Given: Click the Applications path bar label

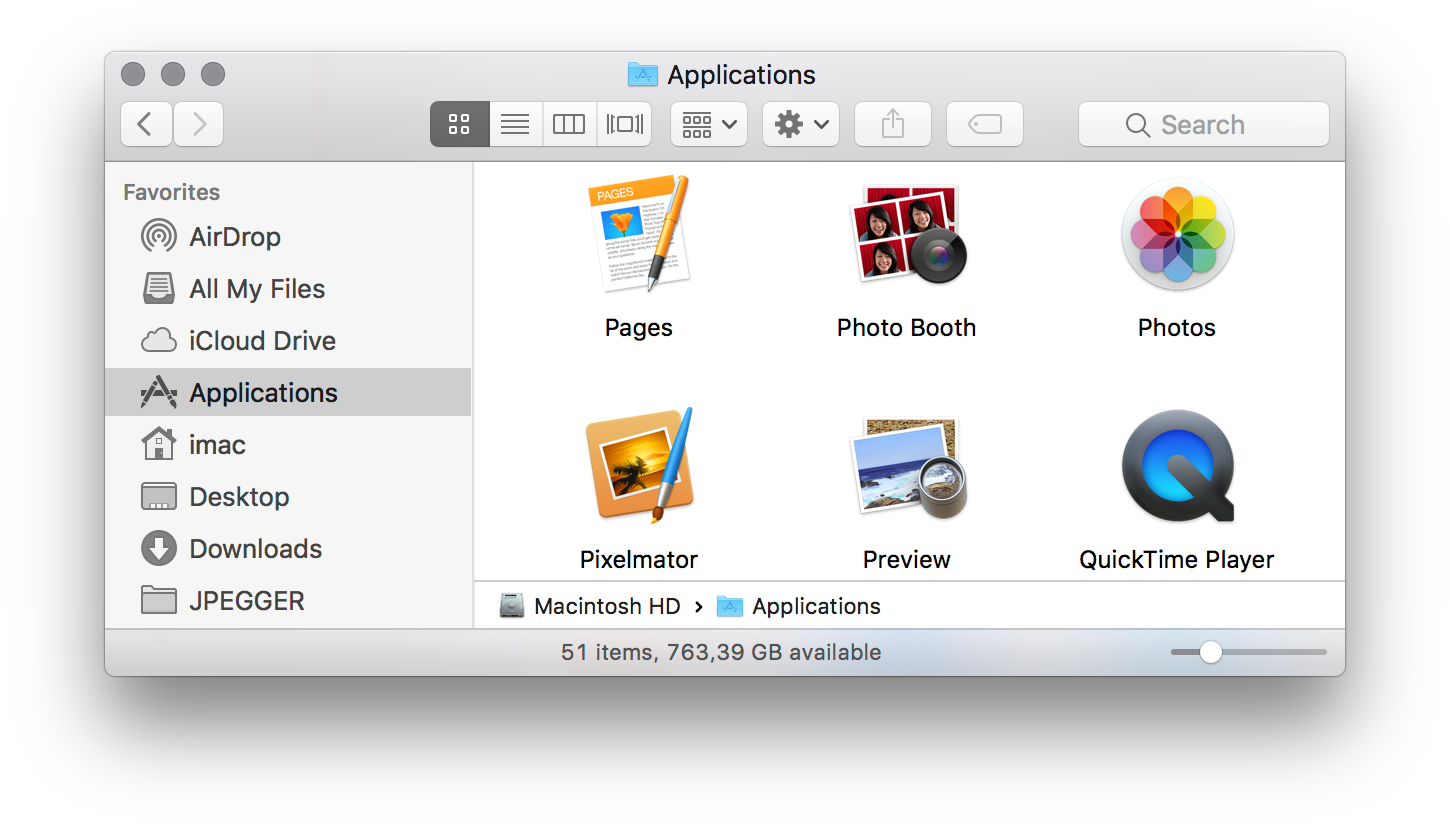Looking at the screenshot, I should pyautogui.click(x=816, y=606).
